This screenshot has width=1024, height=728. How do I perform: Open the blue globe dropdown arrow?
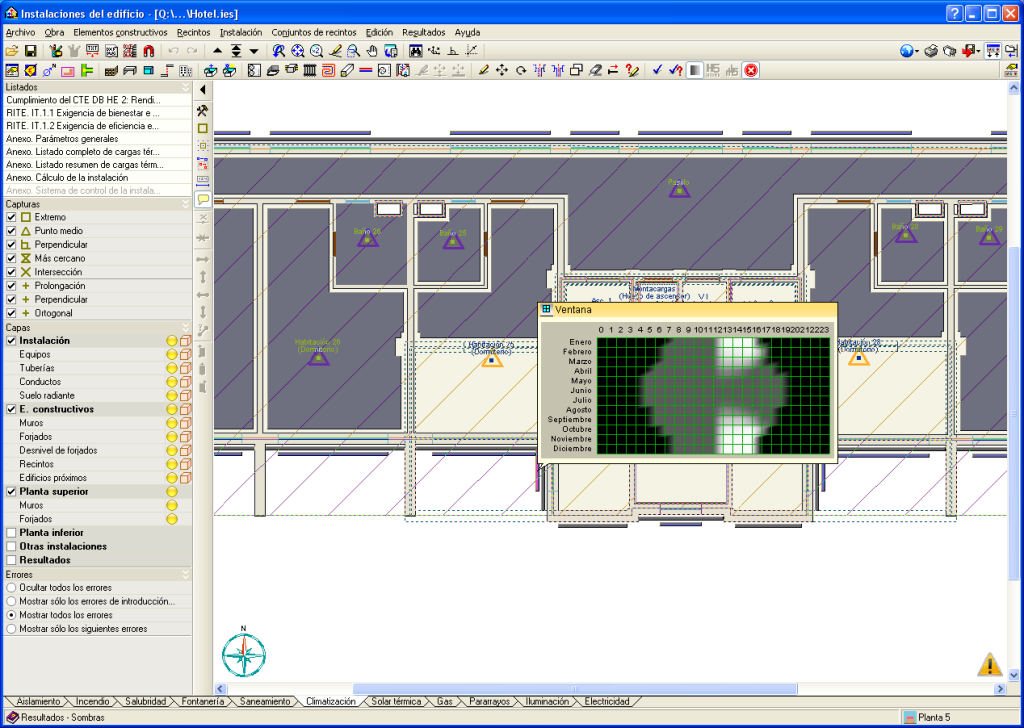917,52
